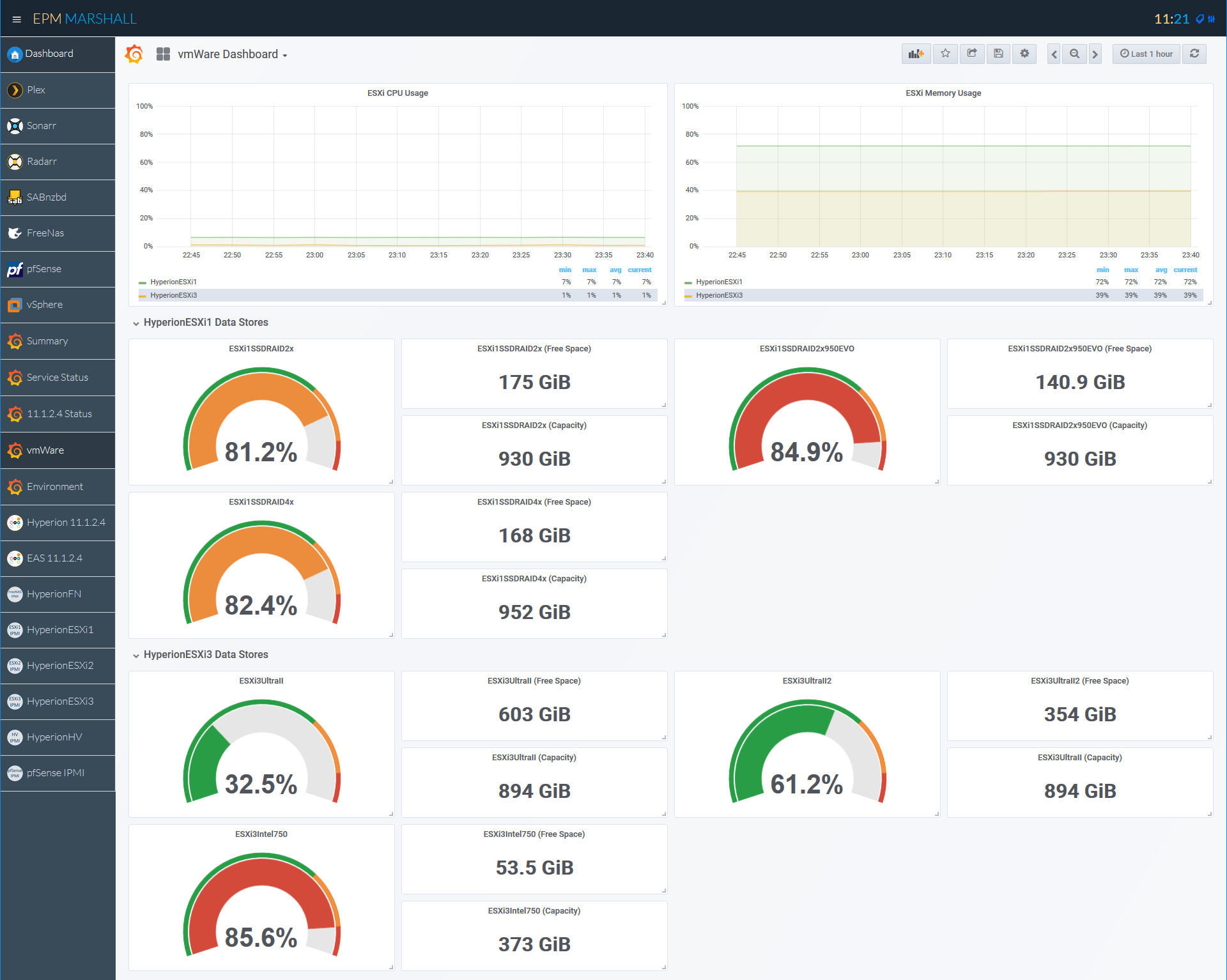The width and height of the screenshot is (1227, 980).
Task: Open the blue sliders settings icon
Action: pos(1211,19)
